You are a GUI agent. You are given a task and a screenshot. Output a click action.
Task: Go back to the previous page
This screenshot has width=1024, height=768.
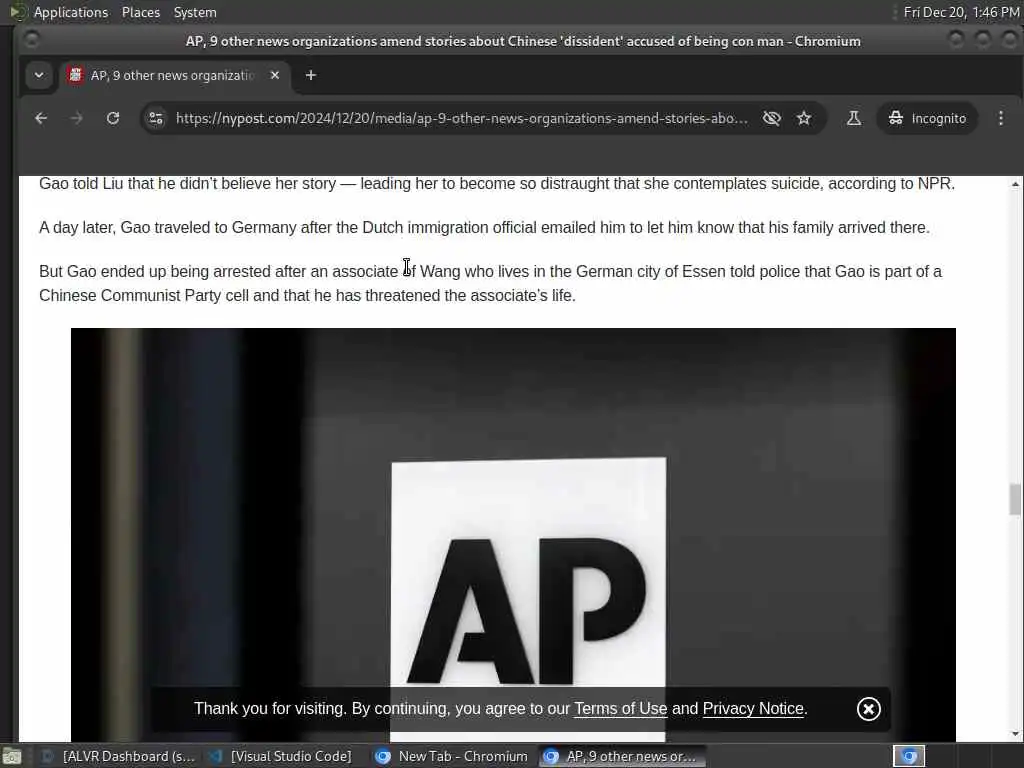(41, 118)
